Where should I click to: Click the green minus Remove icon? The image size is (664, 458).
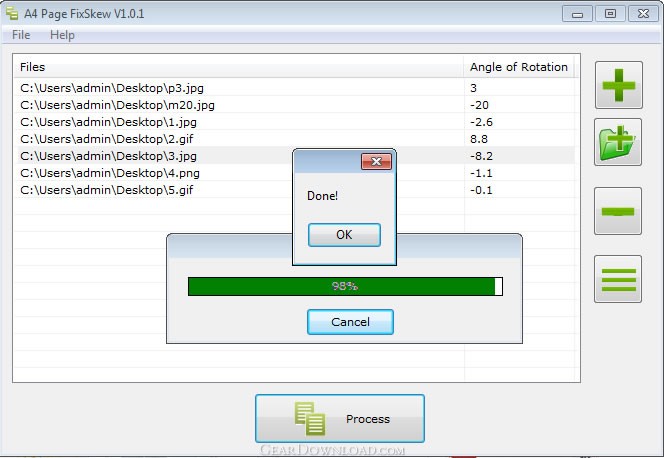(618, 211)
